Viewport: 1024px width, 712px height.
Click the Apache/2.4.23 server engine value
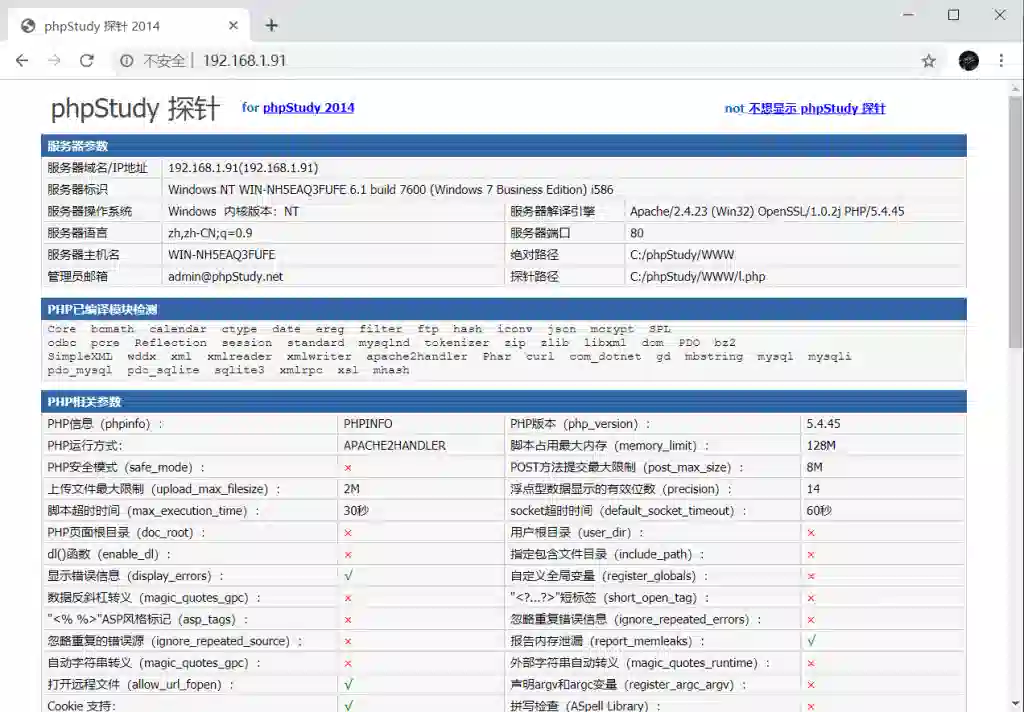[x=767, y=211]
